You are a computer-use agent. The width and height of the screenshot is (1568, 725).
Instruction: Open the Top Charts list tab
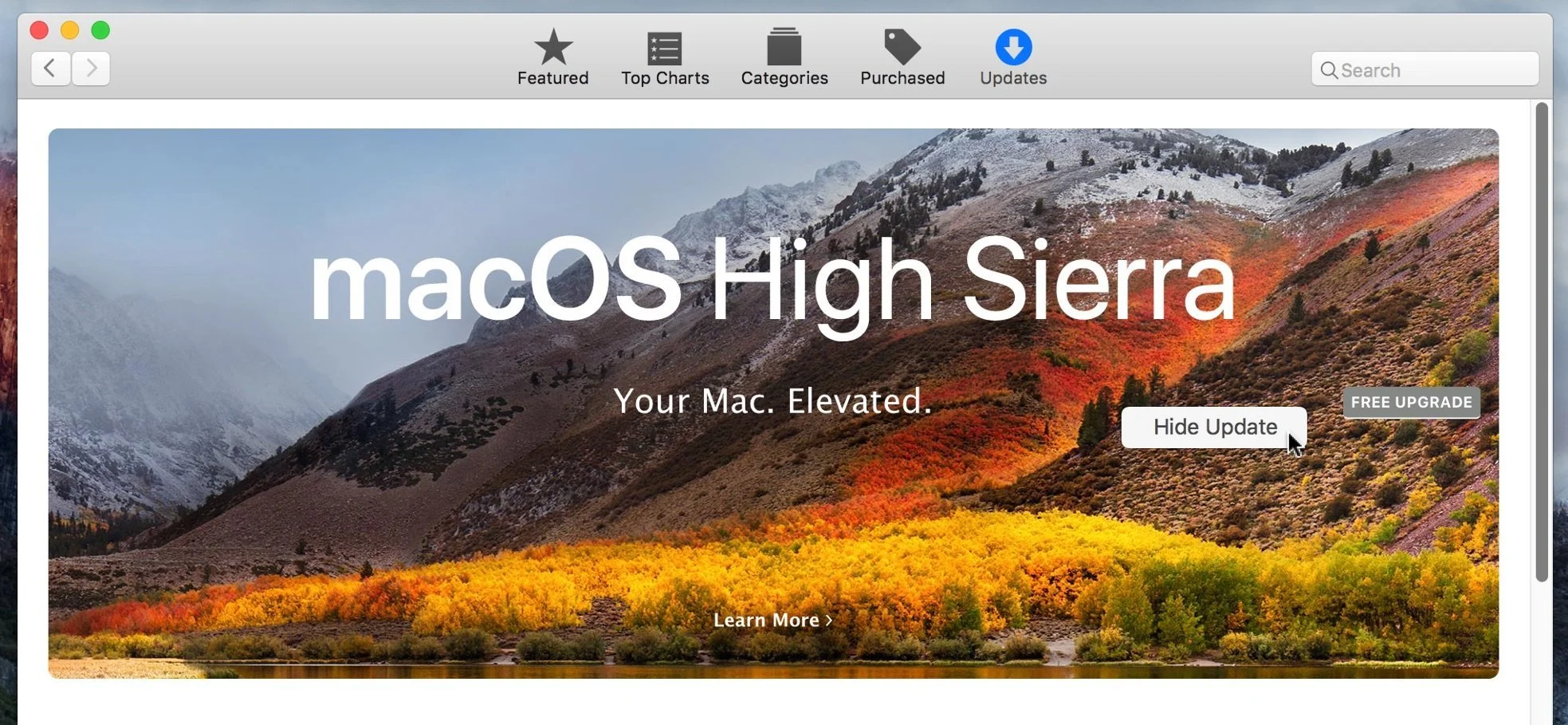coord(665,57)
